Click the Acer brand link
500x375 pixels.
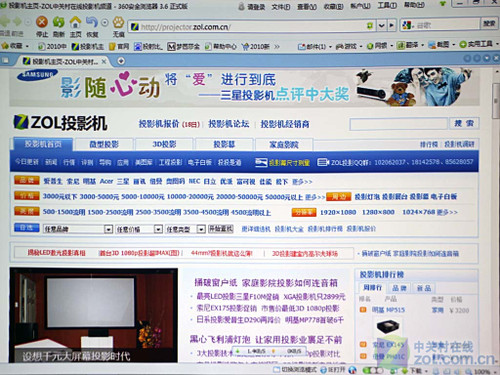[x=106, y=181]
